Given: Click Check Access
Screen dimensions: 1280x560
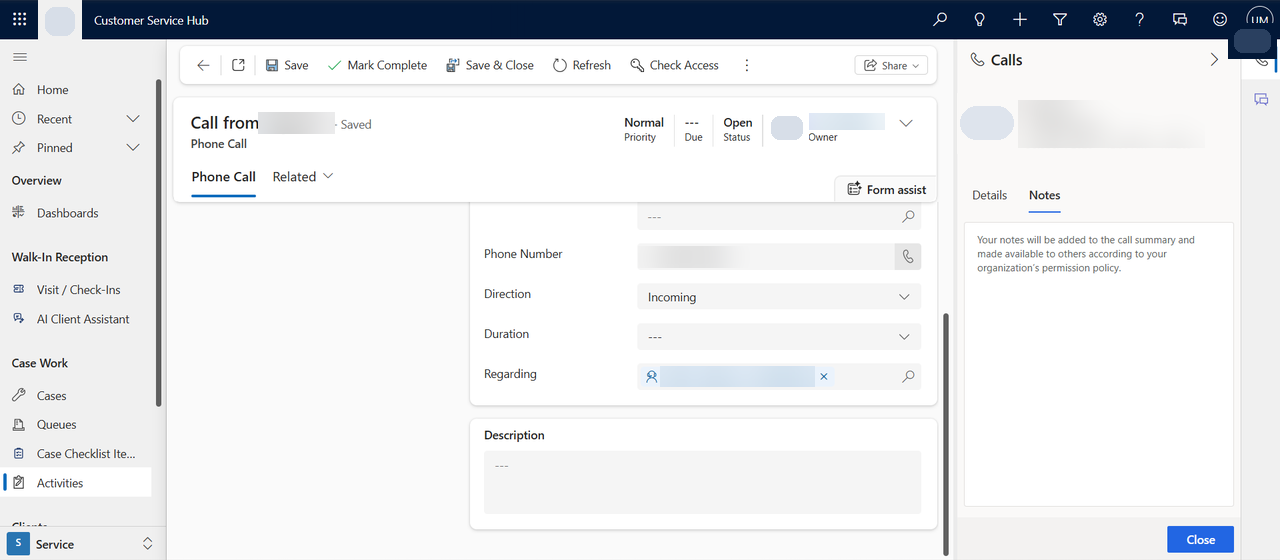Looking at the screenshot, I should coord(674,65).
